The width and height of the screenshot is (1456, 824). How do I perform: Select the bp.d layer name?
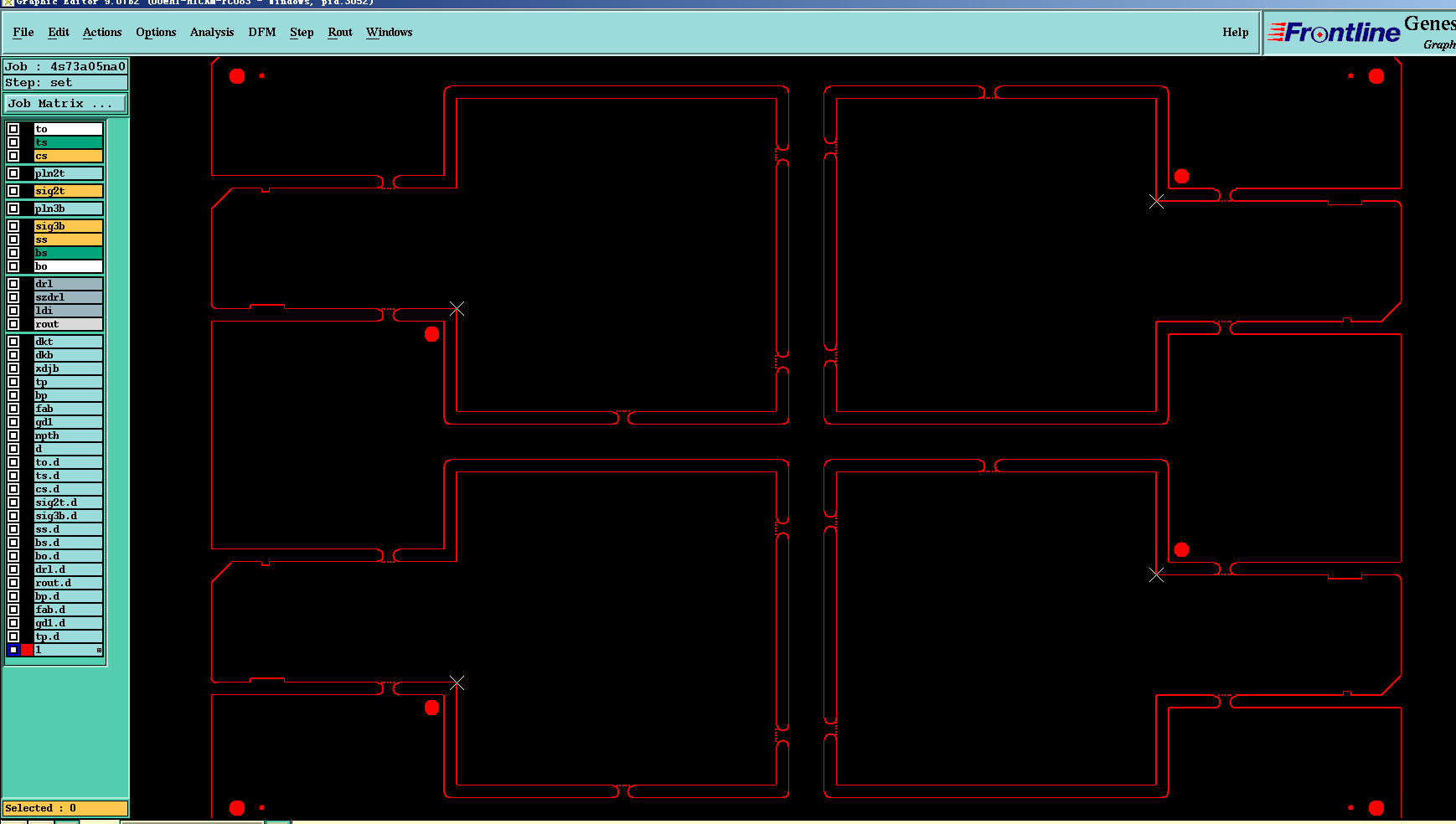point(68,596)
